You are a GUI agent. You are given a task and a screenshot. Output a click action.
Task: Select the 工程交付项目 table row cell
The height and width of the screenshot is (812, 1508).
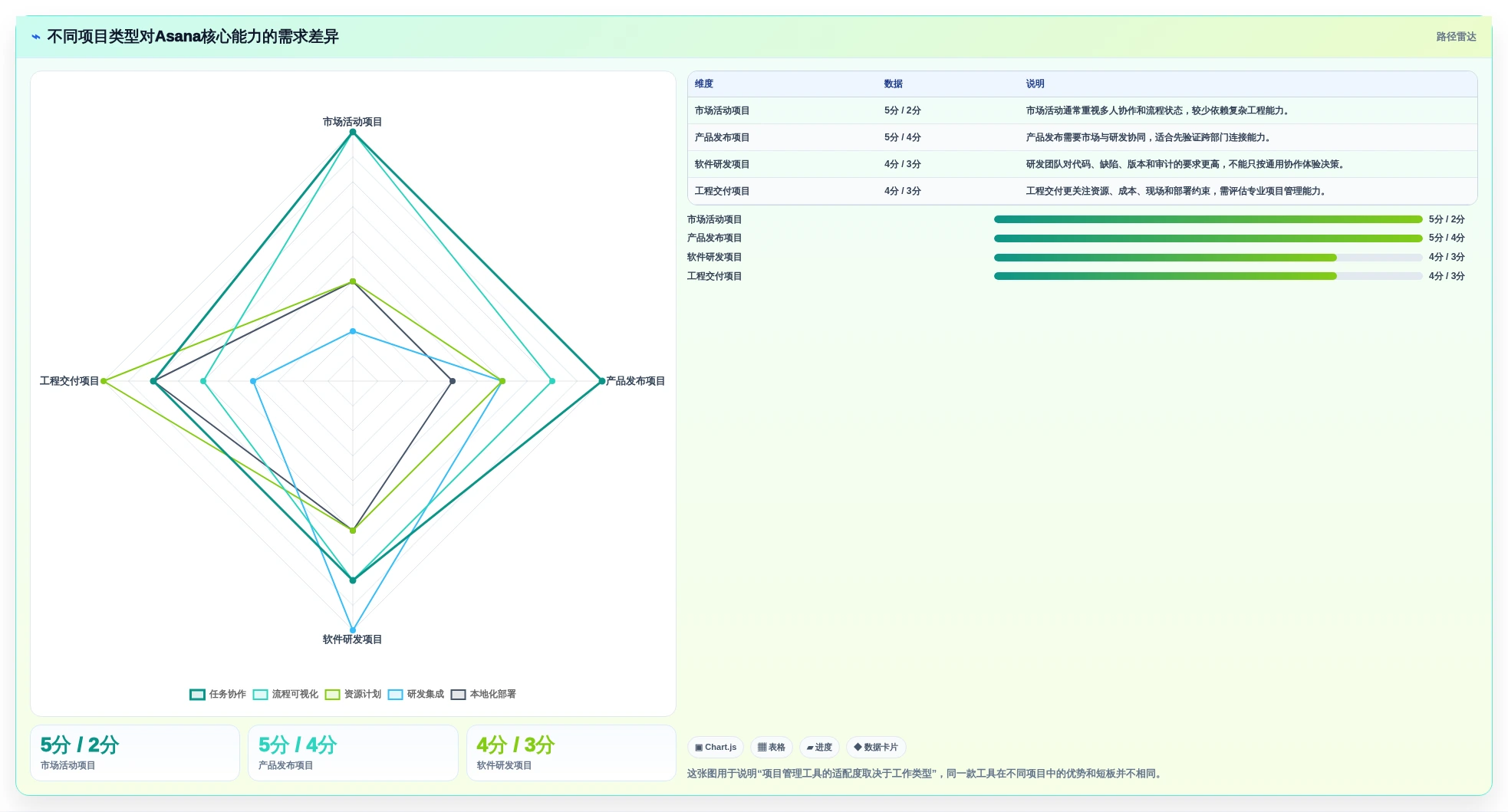tap(722, 192)
